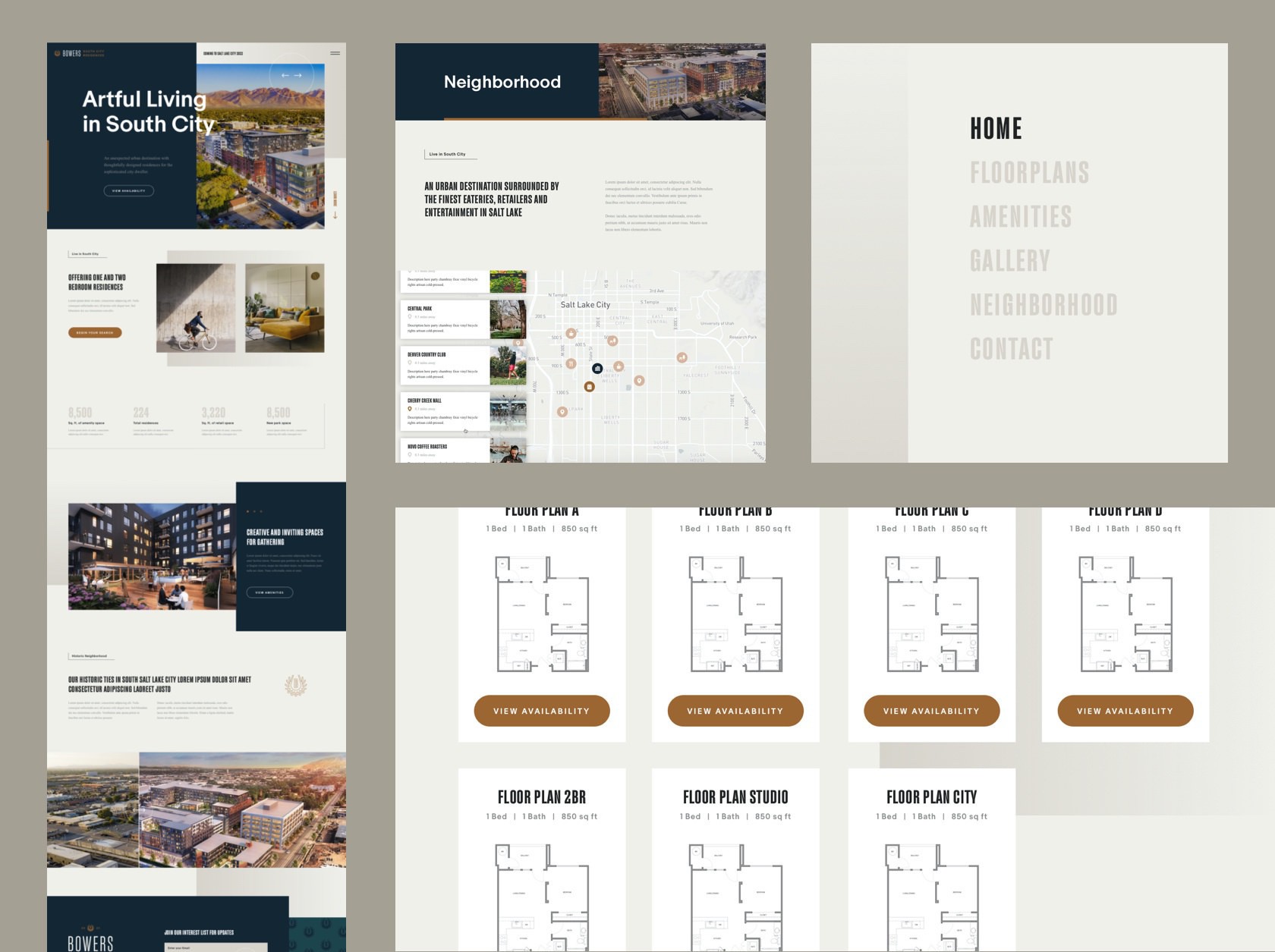Open AMENITIES from the navigation menu
Screen dimensions: 1275x952
click(x=1021, y=216)
